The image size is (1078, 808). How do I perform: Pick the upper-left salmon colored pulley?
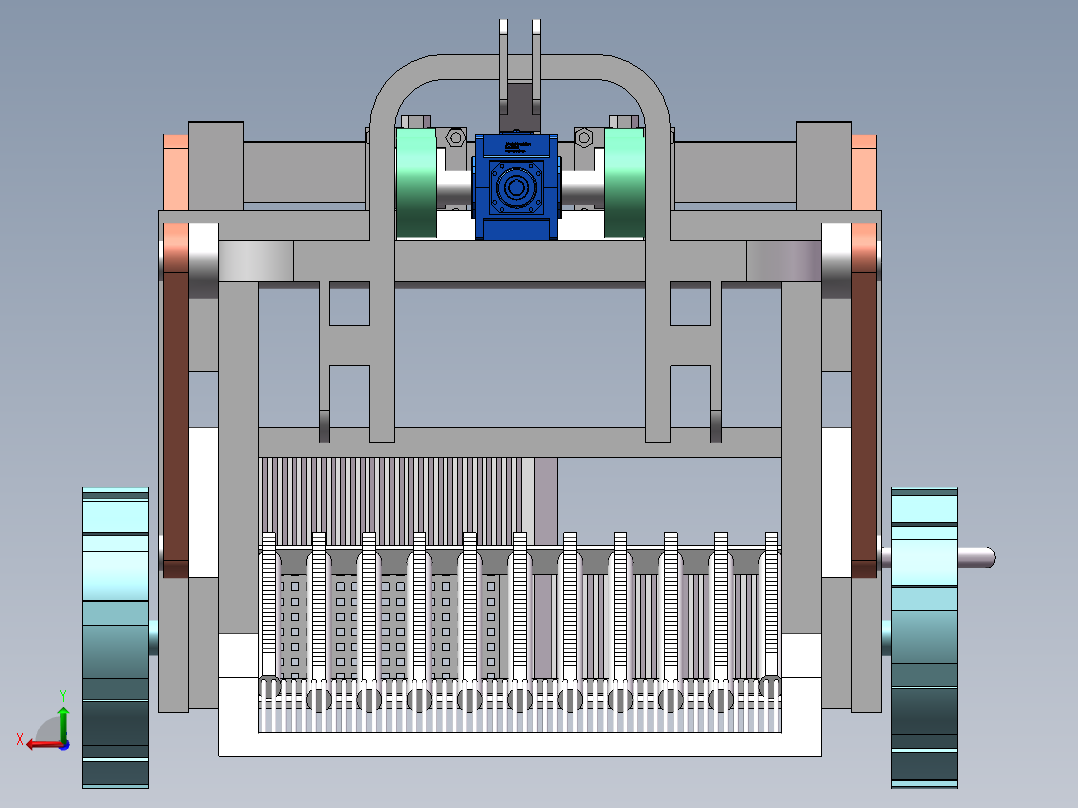(176, 172)
